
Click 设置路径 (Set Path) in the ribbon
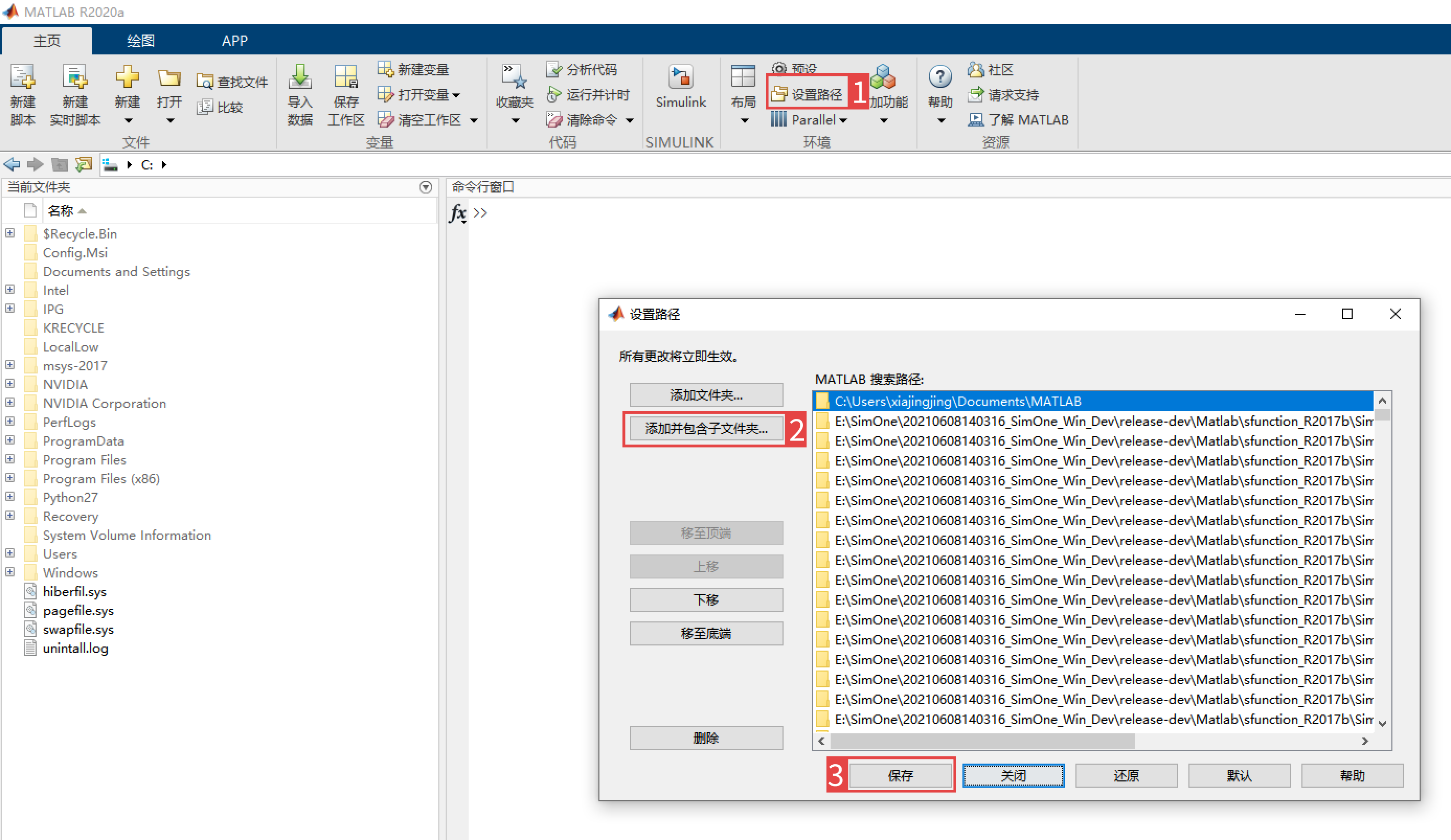pos(807,94)
